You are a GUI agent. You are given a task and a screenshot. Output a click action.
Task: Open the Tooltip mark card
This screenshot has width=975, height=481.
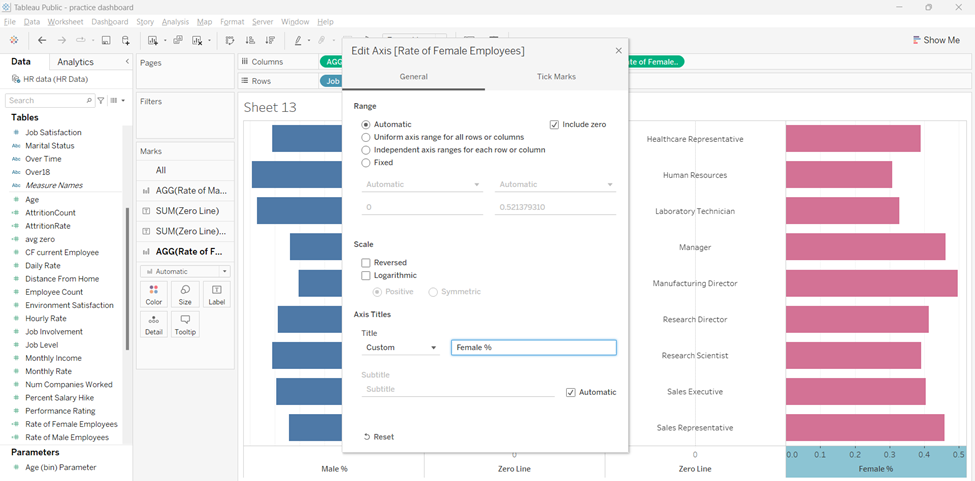coord(185,324)
